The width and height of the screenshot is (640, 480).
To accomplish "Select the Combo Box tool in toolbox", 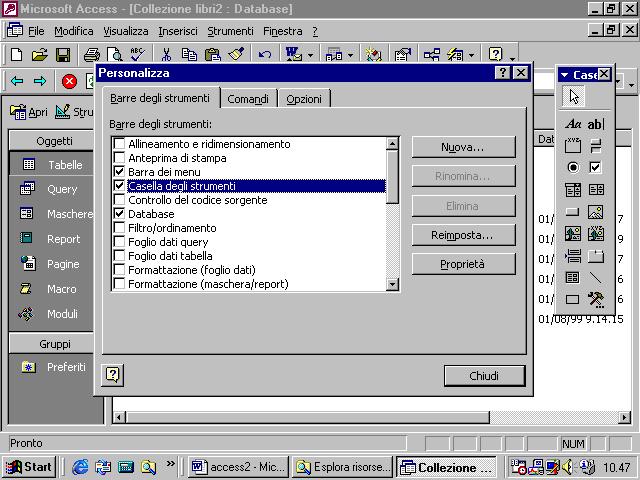I will click(x=573, y=189).
